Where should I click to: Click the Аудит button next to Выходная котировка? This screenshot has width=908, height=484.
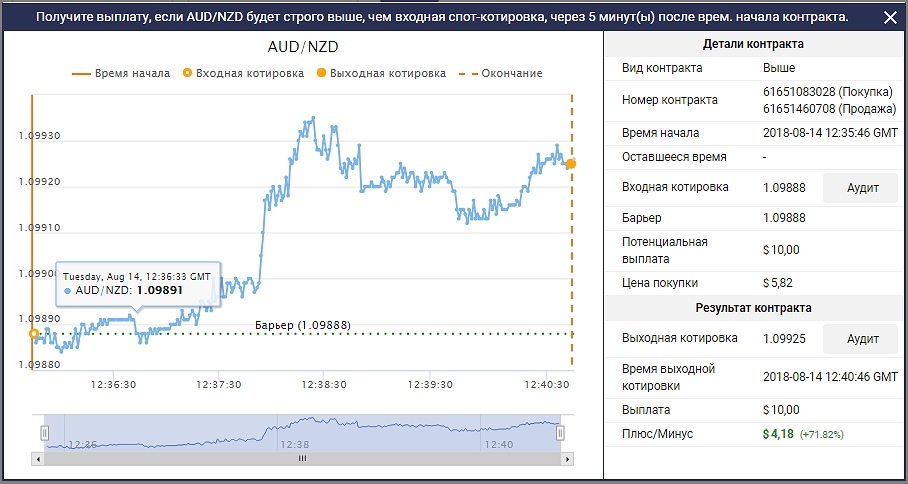[x=863, y=339]
